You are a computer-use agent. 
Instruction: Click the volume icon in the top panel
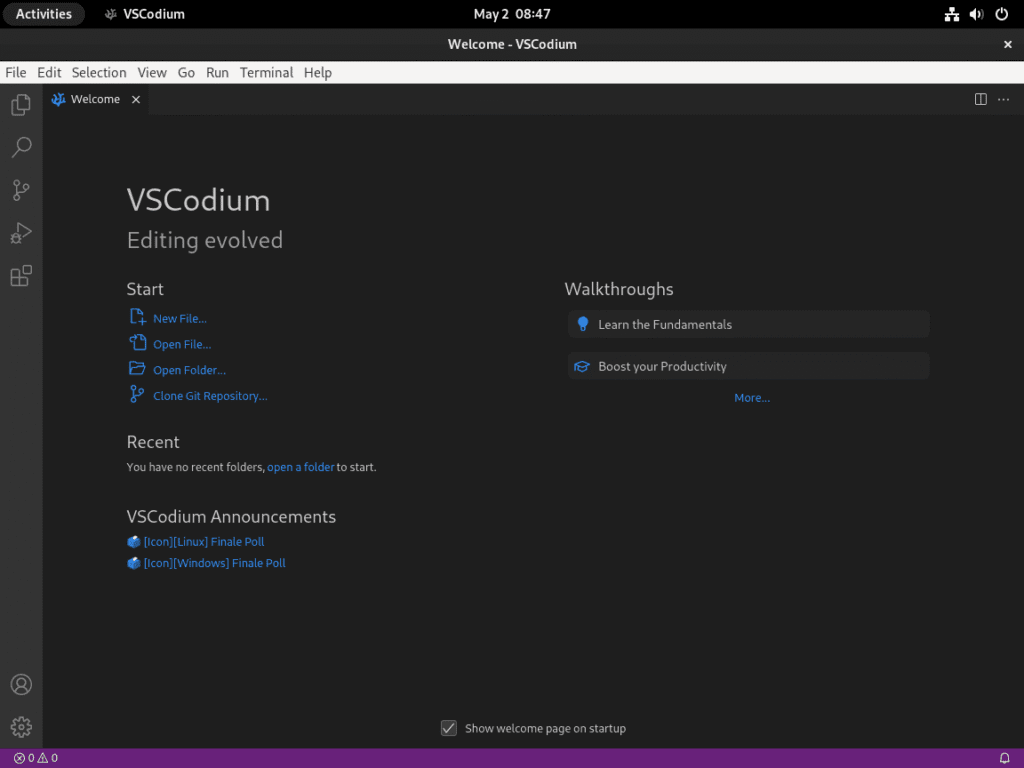[x=976, y=14]
